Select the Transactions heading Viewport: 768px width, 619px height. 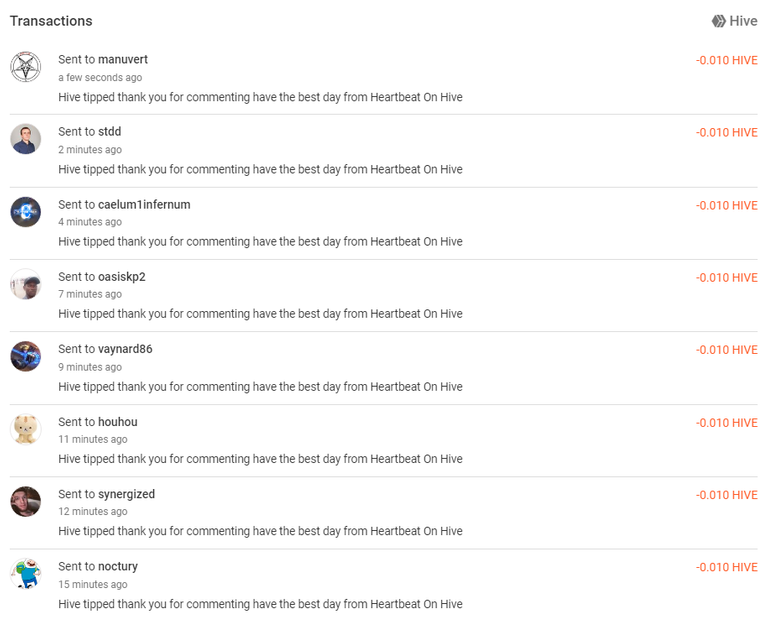click(x=51, y=21)
